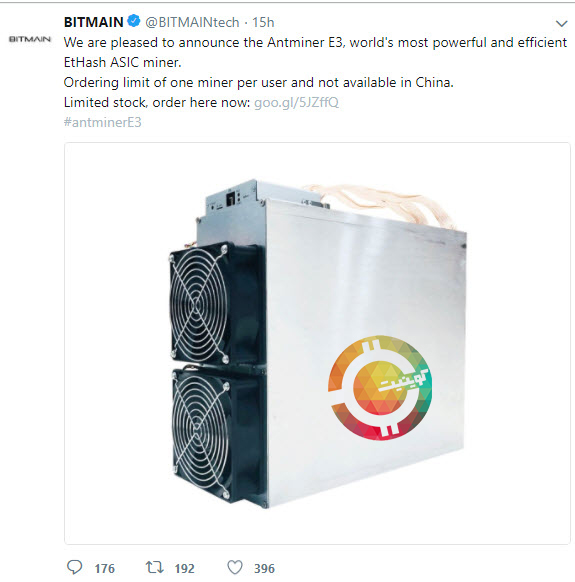The image size is (575, 582).
Task: Open the 15h tweet timestamp
Action: coord(263,23)
